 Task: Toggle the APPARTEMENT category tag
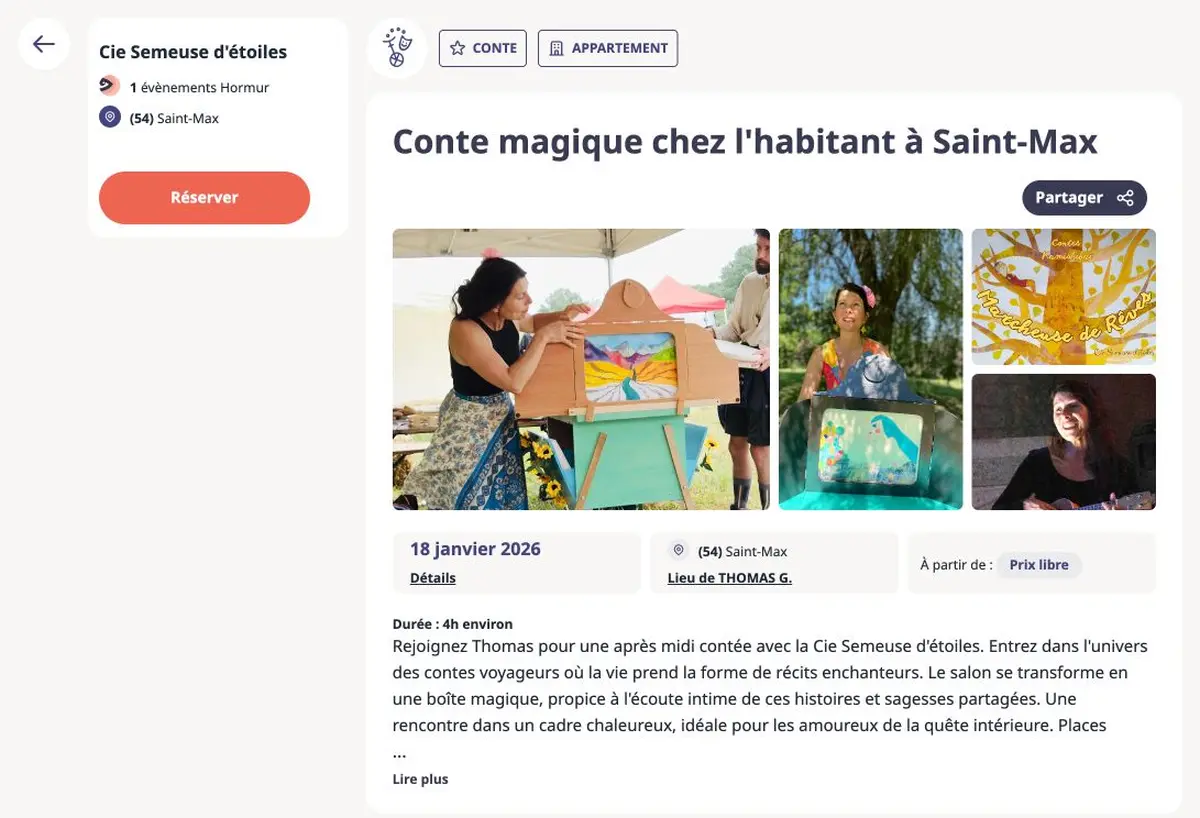click(607, 47)
